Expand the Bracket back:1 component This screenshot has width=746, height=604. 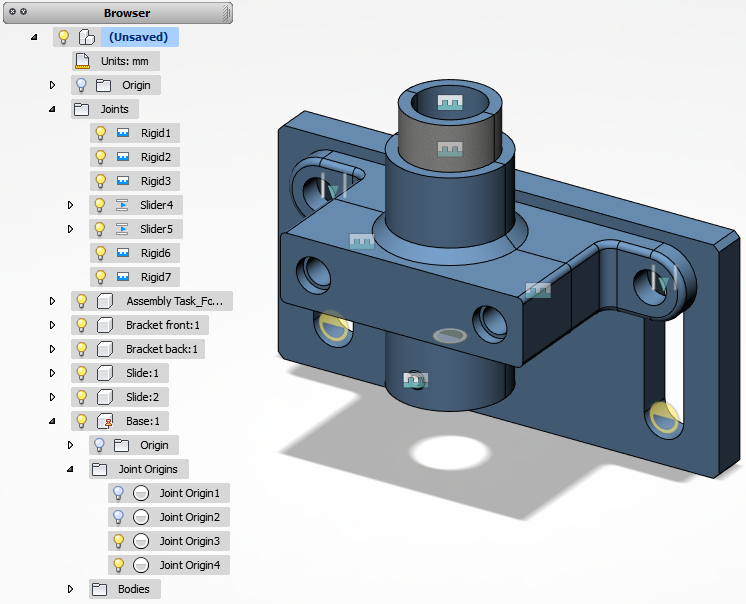click(53, 349)
